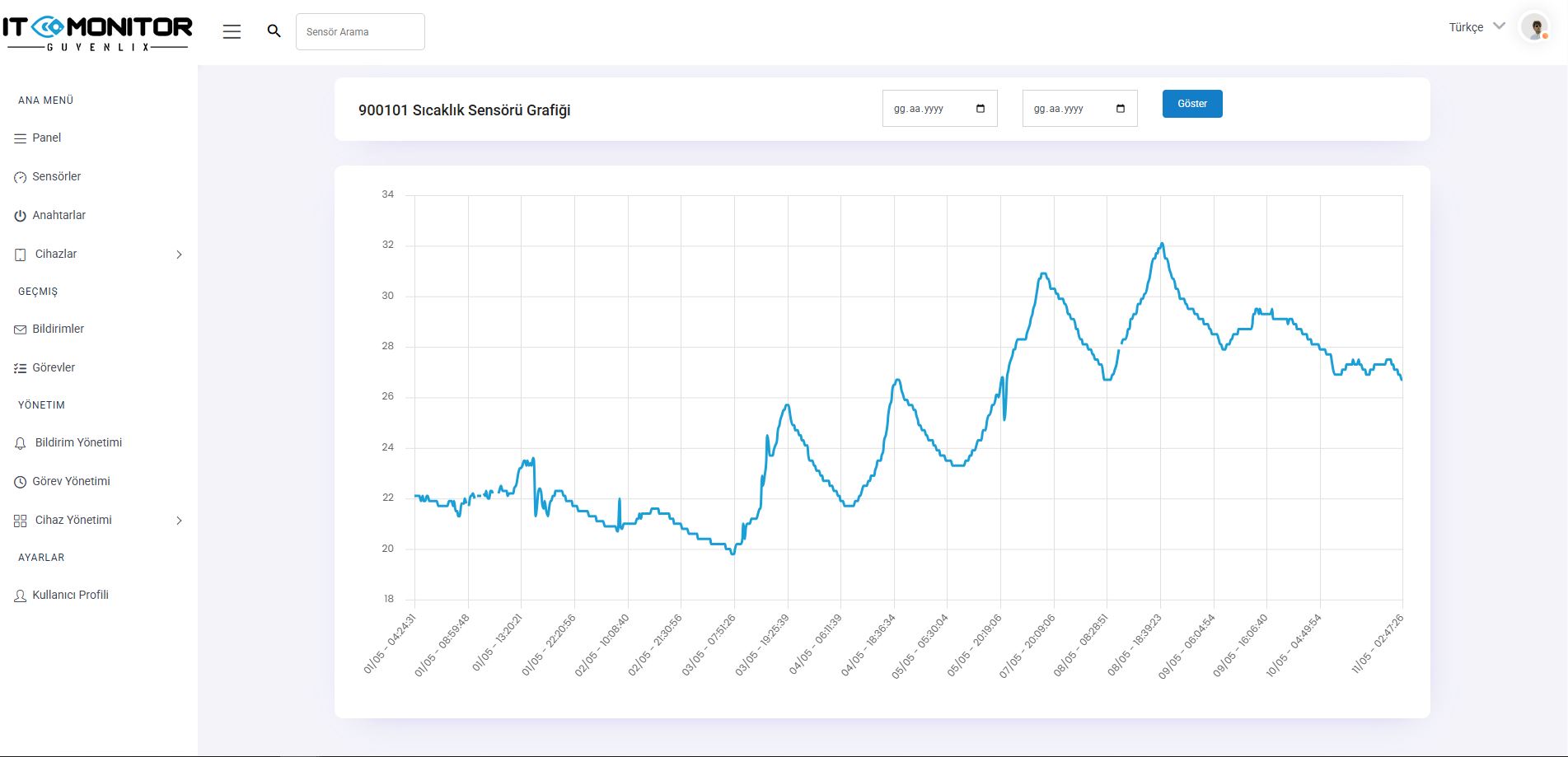The width and height of the screenshot is (1568, 757).
Task: Click the magnifier search icon
Action: [274, 31]
